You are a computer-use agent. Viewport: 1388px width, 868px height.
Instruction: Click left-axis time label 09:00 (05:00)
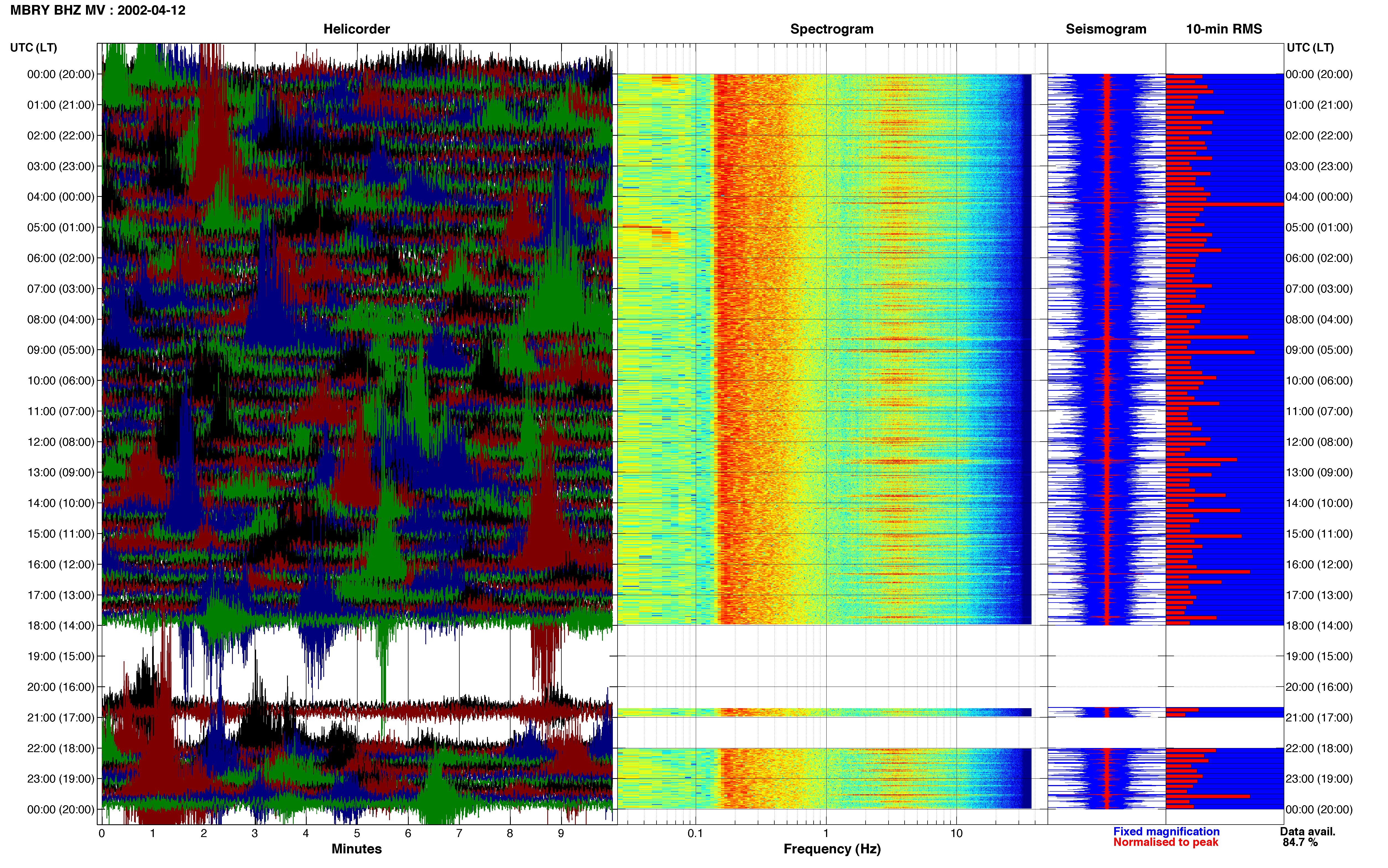[61, 350]
